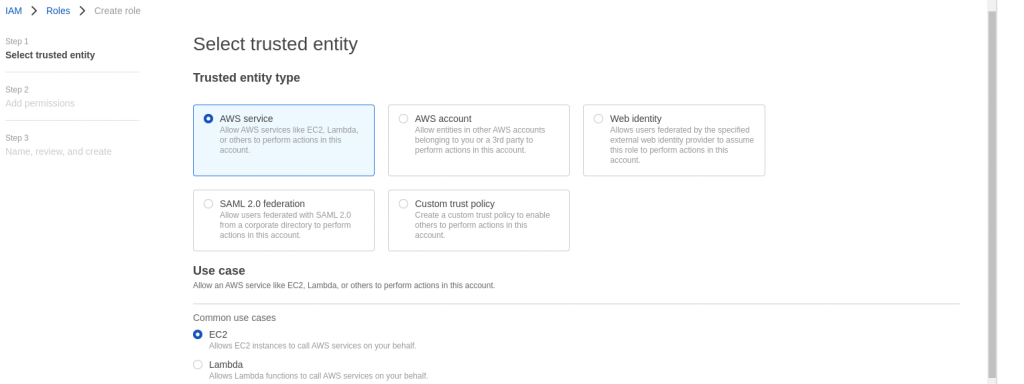The image size is (1024, 384).
Task: Open the IAM breadcrumb link
Action: coord(14,11)
